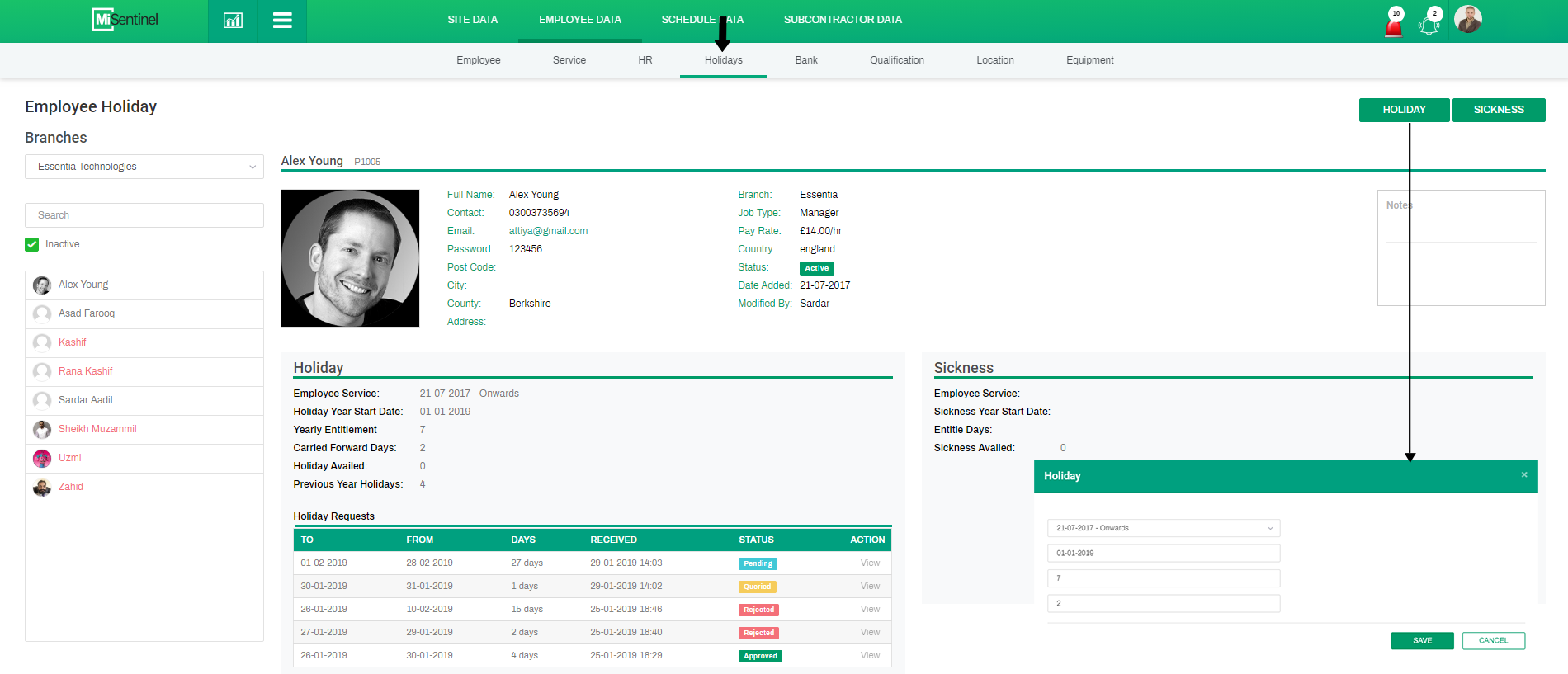
Task: Click CANCEL in the Holiday dialog
Action: click(1493, 641)
